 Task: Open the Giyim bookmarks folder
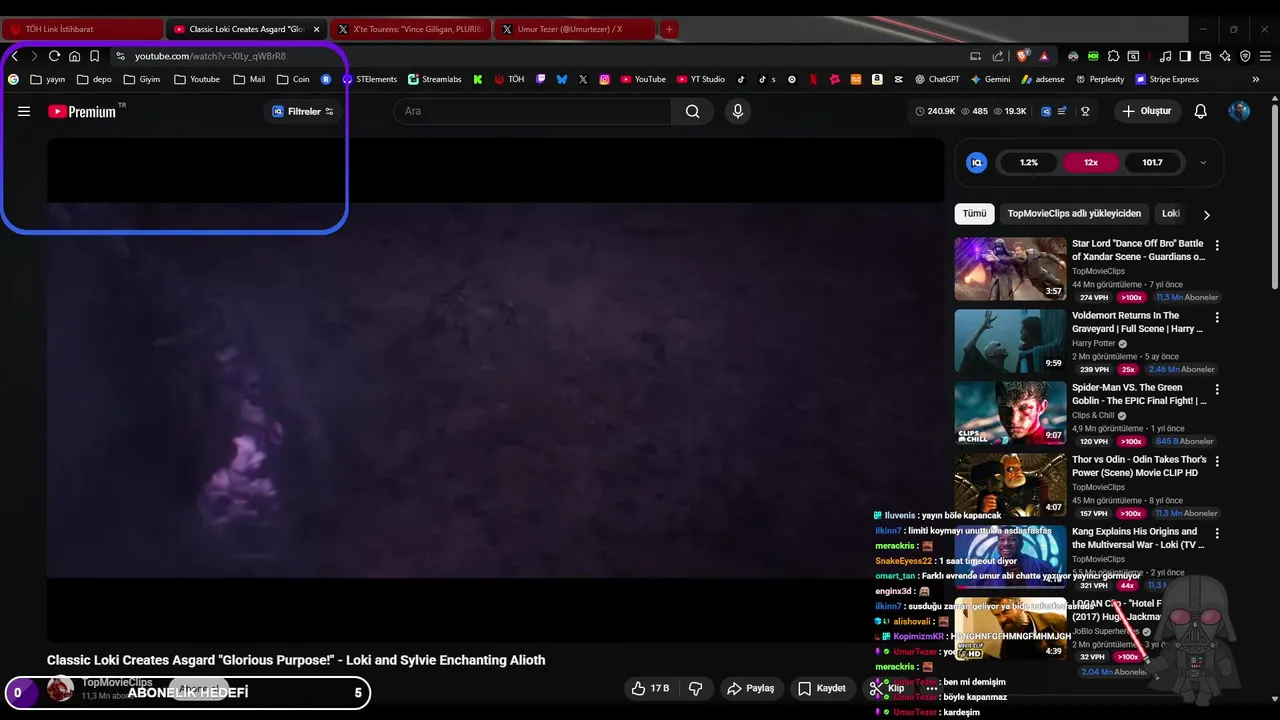[x=141, y=79]
